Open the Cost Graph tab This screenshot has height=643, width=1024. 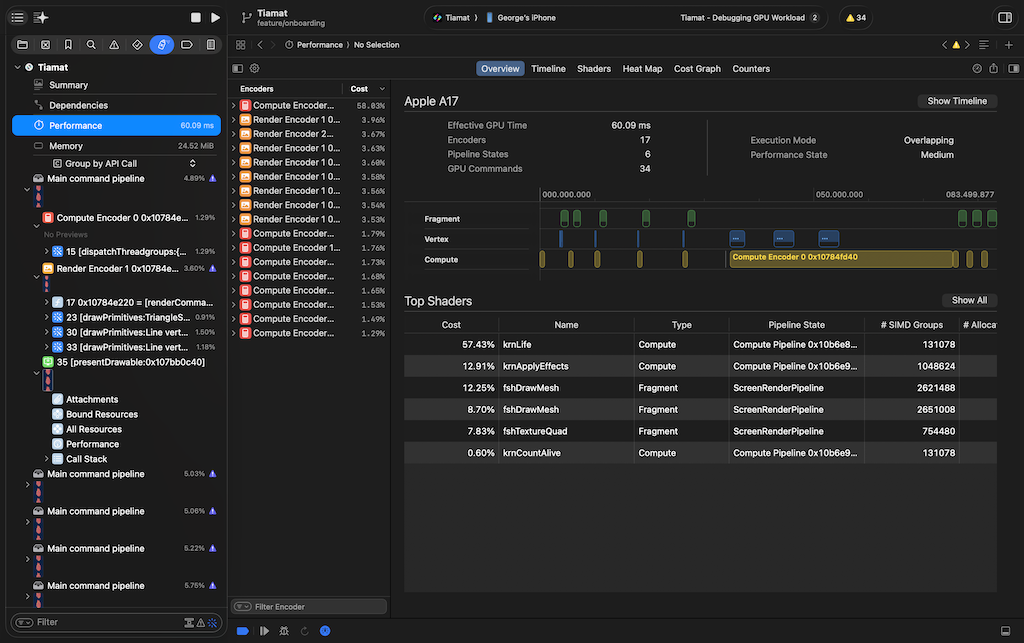click(697, 69)
